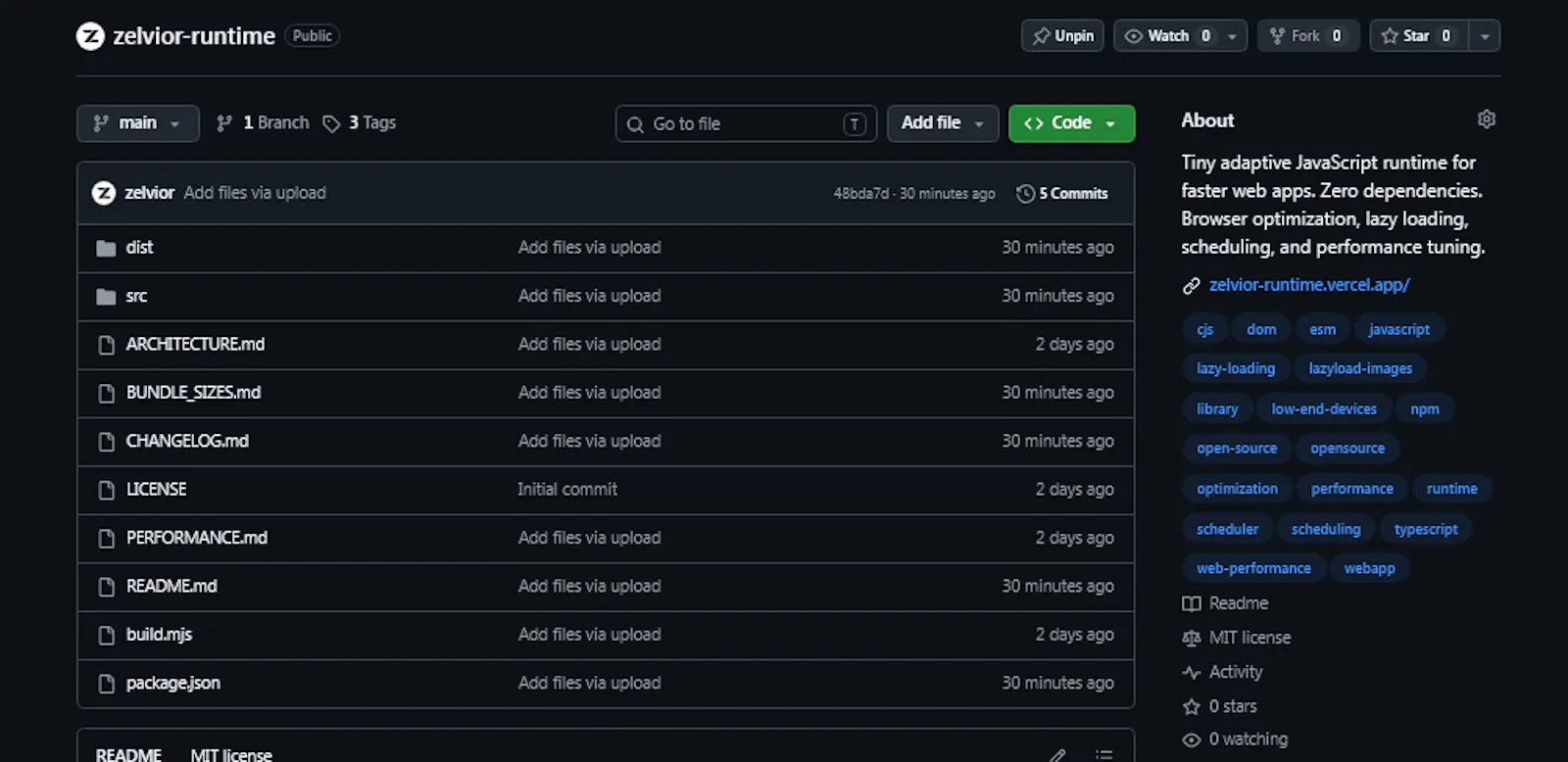This screenshot has height=762, width=1568.
Task: Open the BUNDLE_SIZES.md file
Action: [193, 393]
